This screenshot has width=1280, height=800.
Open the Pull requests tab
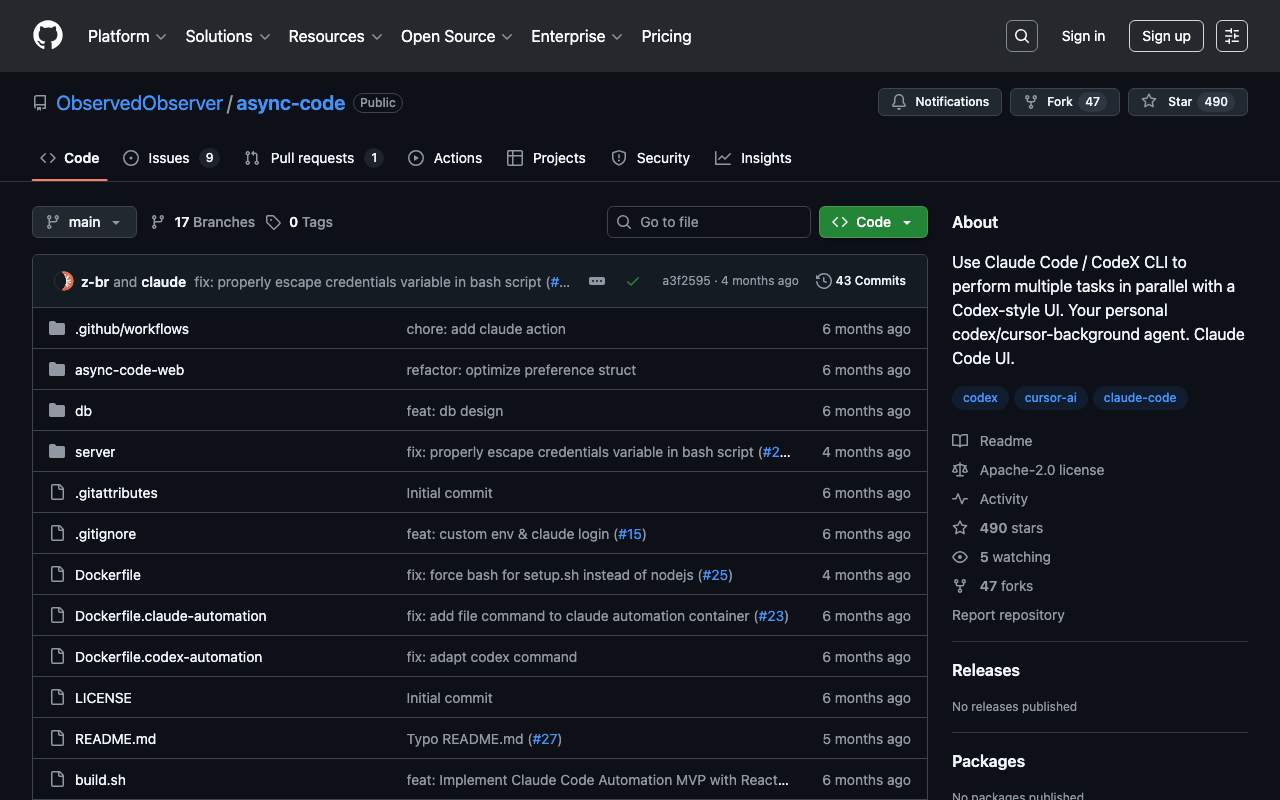312,158
